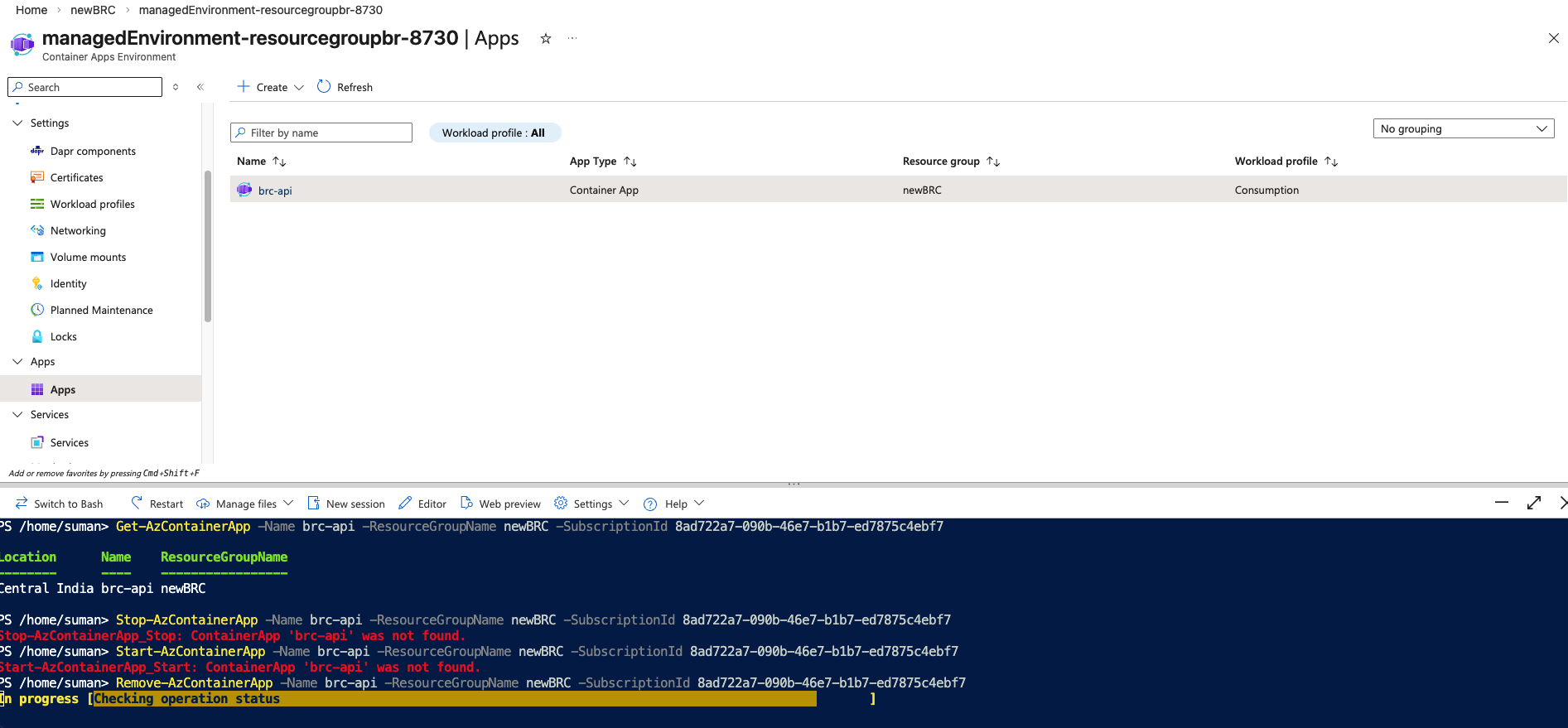The image size is (1568, 728).
Task: Switch the Cloud Shell to Bash
Action: pyautogui.click(x=60, y=504)
